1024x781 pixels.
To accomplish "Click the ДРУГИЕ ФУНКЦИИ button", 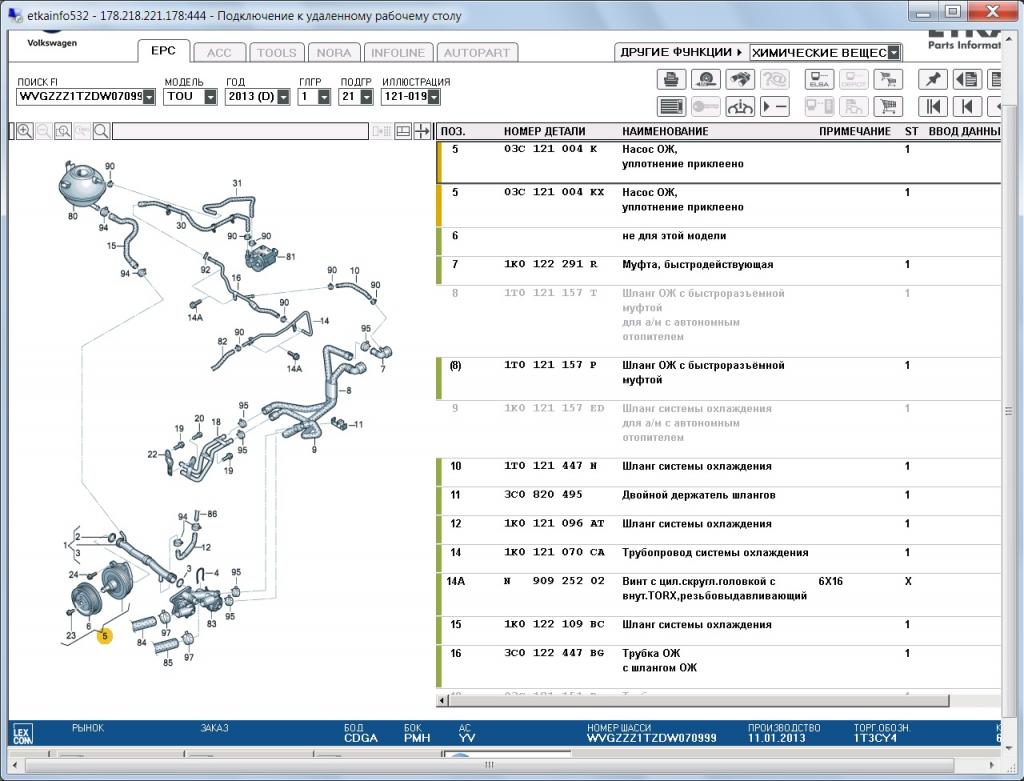I will tap(681, 52).
